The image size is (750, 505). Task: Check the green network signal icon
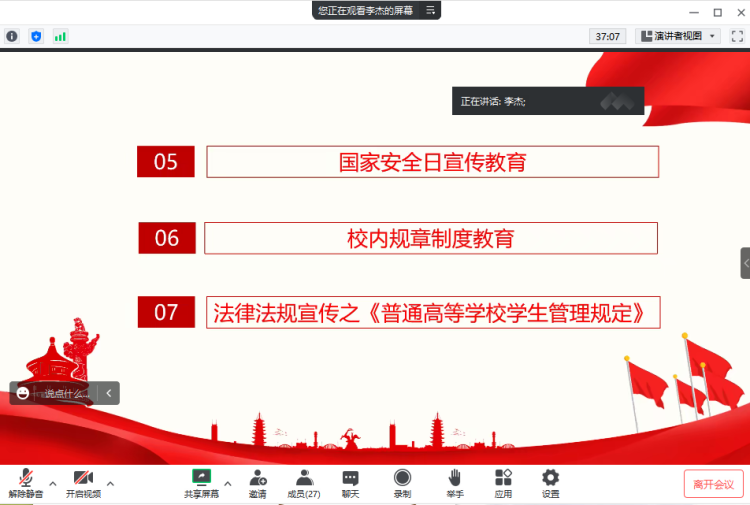coord(60,36)
